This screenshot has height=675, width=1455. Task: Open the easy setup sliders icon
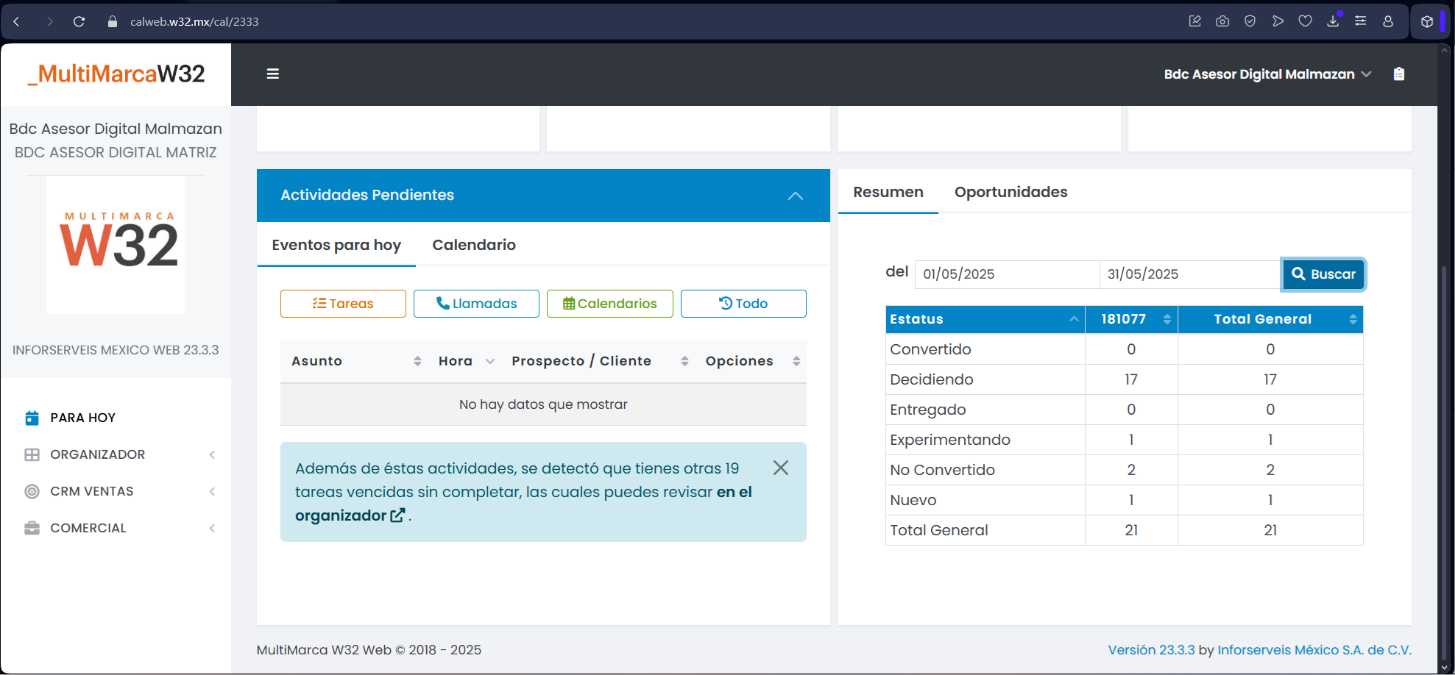(1360, 21)
